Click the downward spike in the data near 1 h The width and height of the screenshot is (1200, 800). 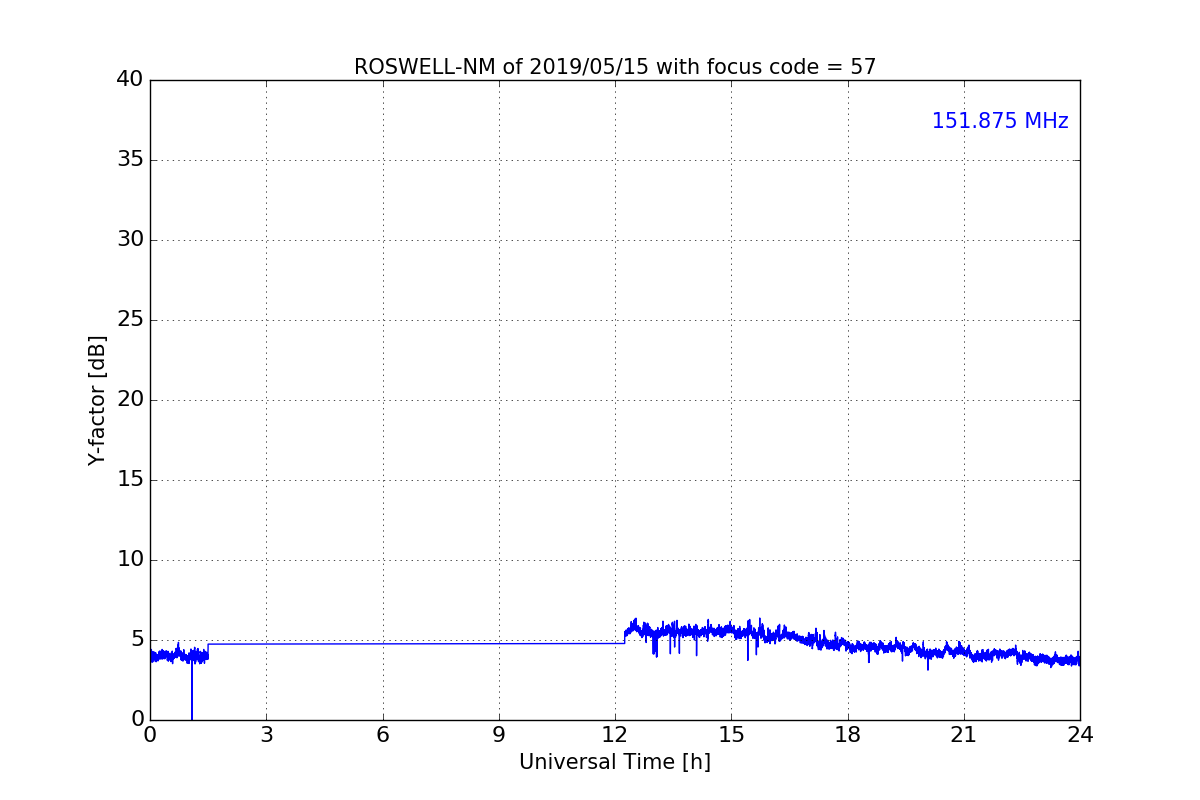(x=192, y=690)
